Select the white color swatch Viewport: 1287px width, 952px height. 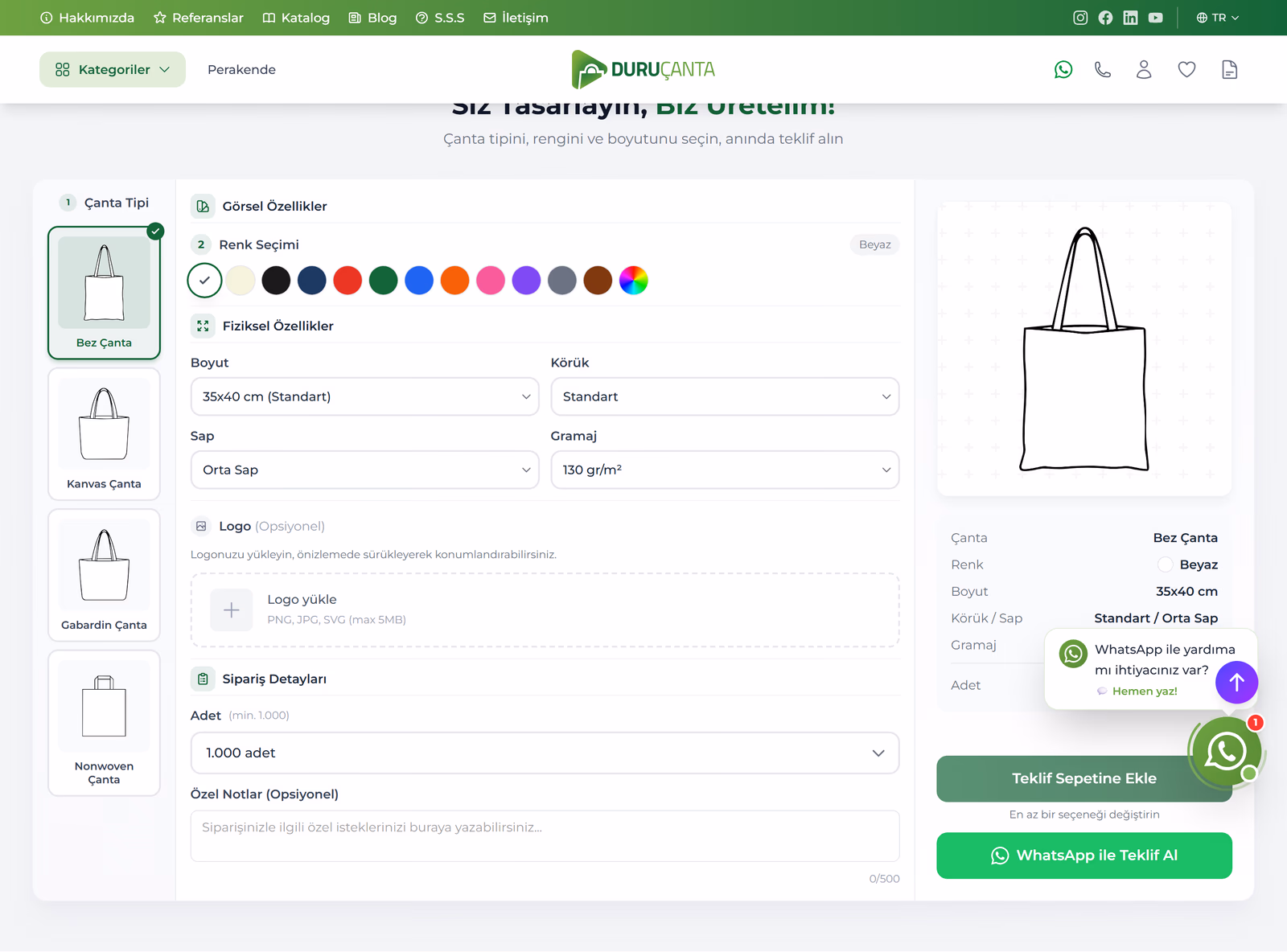tap(205, 281)
